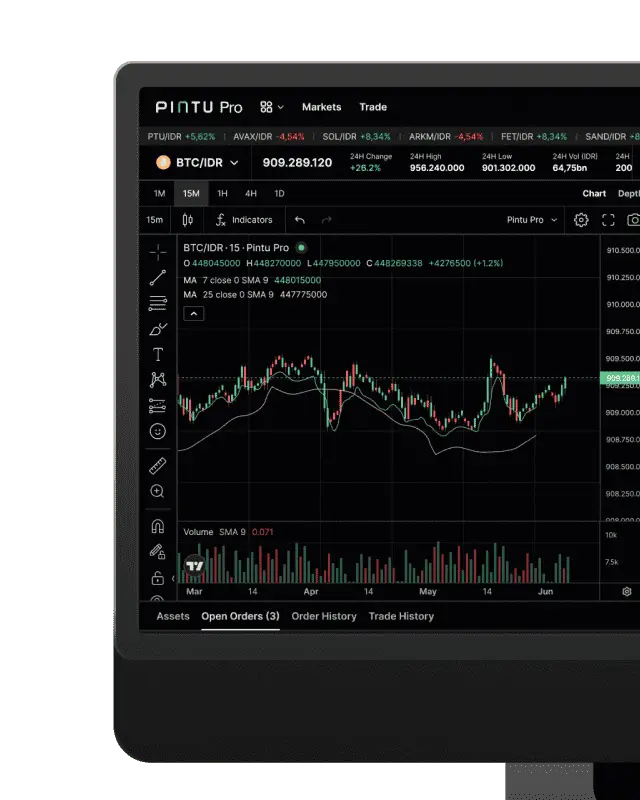Viewport: 640px width, 800px height.
Task: Select the brush drawing tool
Action: (x=158, y=329)
